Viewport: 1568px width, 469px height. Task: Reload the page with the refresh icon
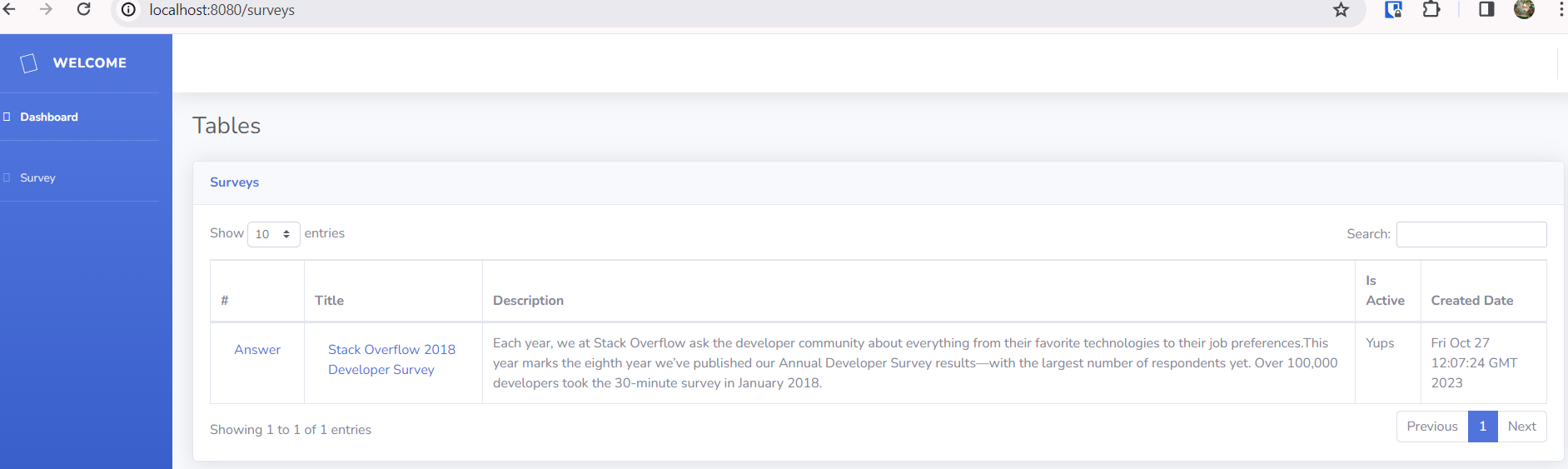click(83, 9)
